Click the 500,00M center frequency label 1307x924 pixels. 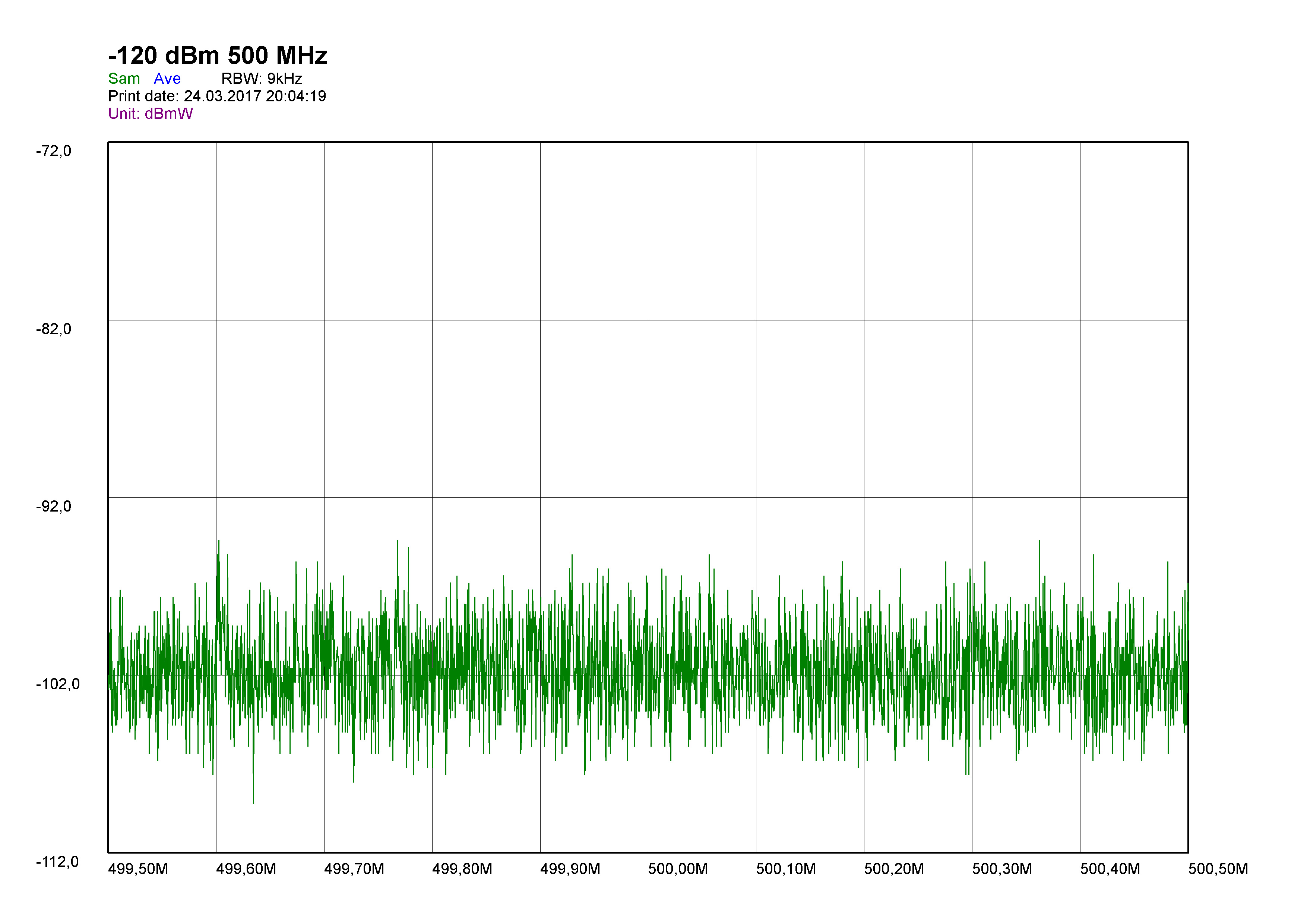click(678, 869)
